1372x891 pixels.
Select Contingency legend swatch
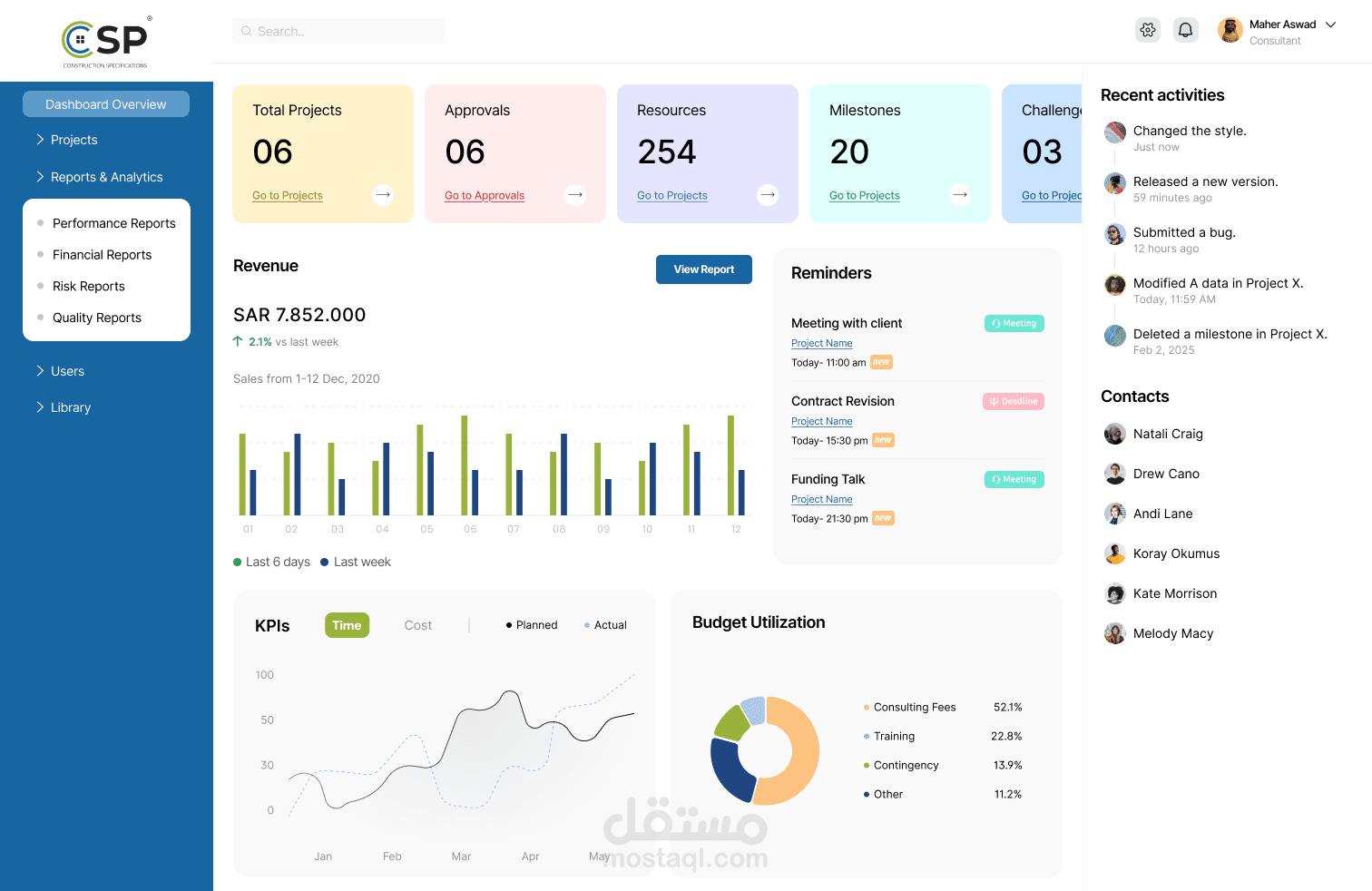(867, 766)
